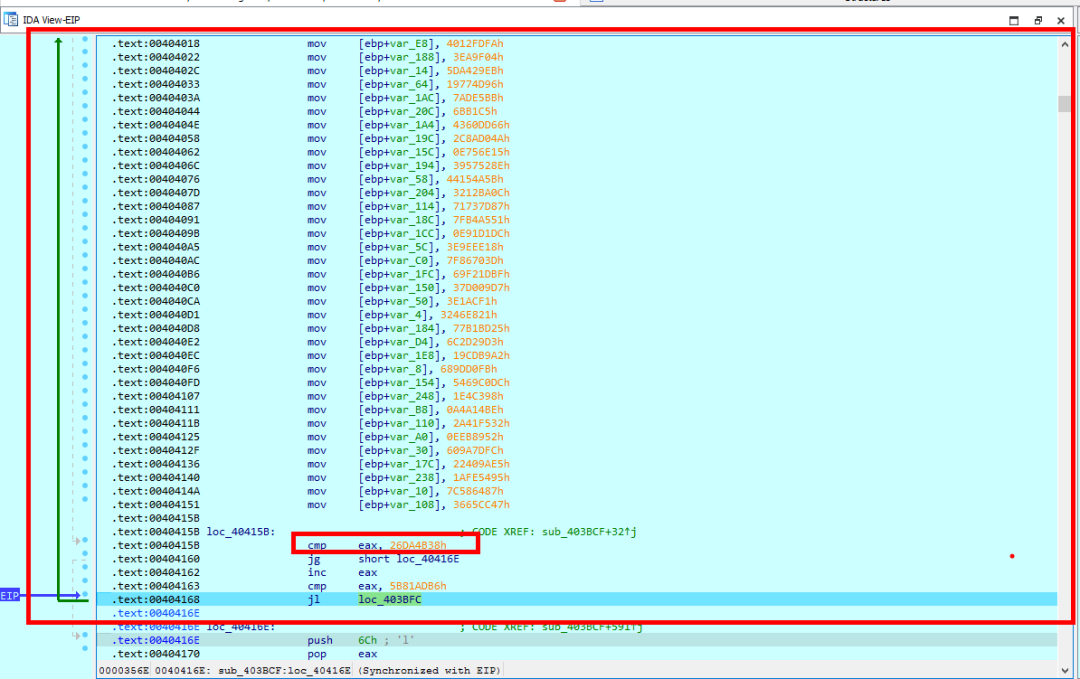Screen dimensions: 1080x679
Task: Select the value 7F86703Dh
Action: pyautogui.click(x=475, y=261)
